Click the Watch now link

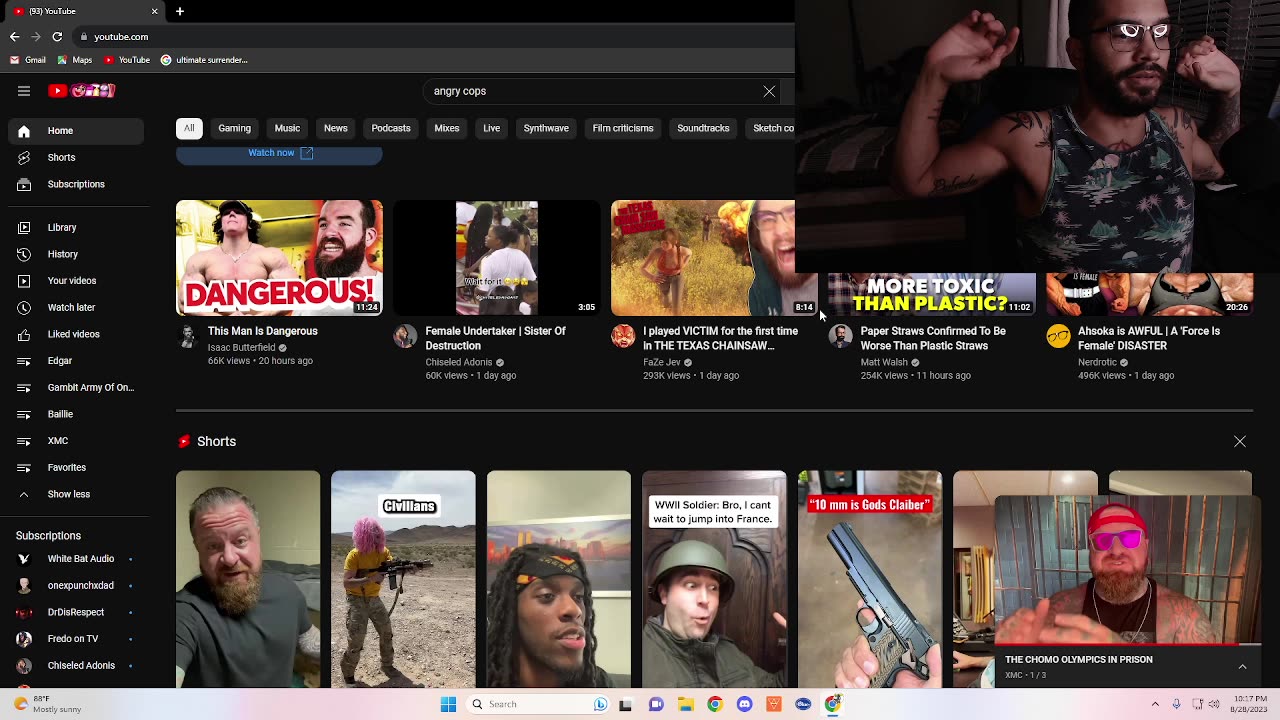[280, 153]
